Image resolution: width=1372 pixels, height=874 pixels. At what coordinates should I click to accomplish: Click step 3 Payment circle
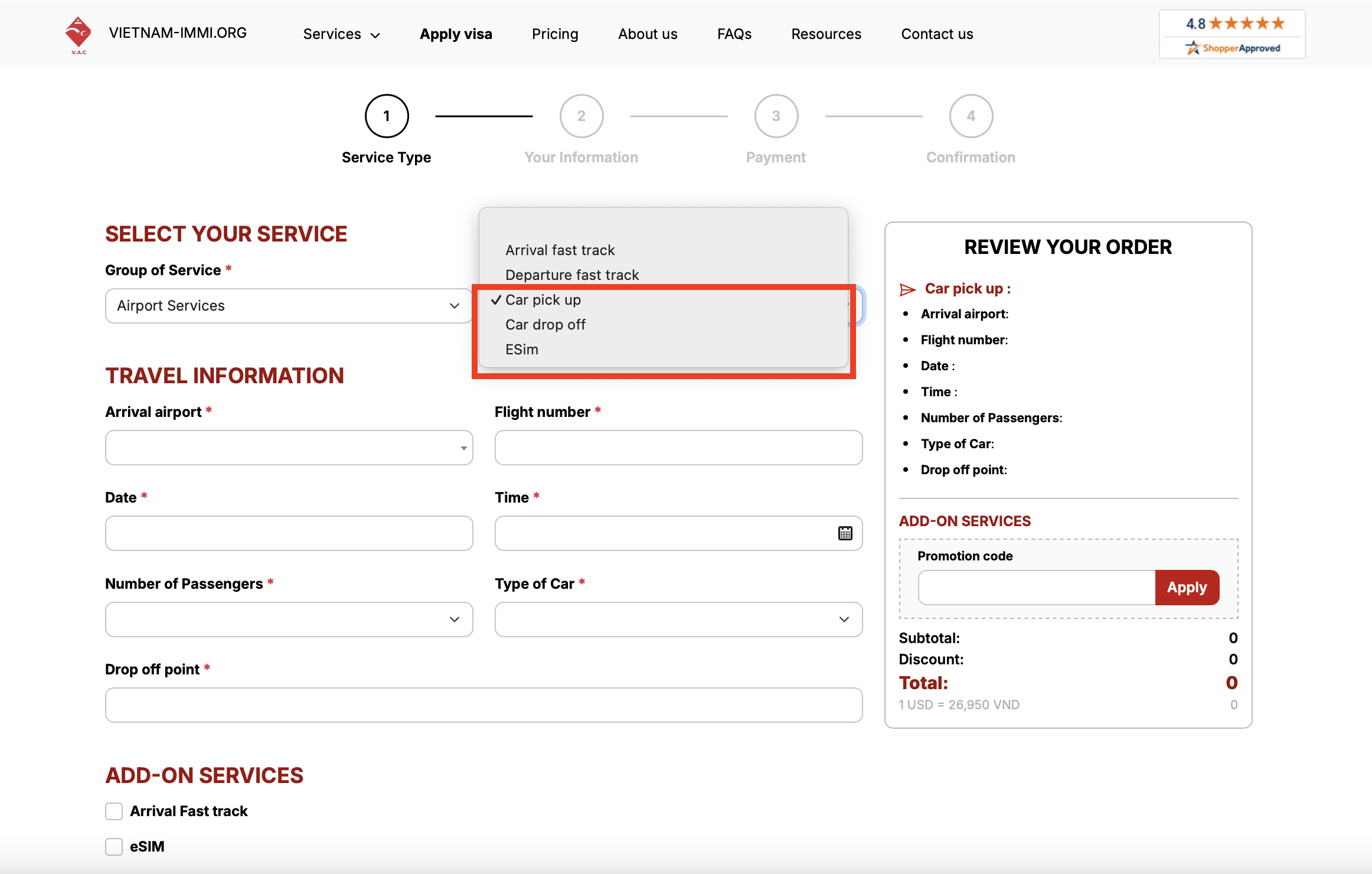tap(776, 116)
